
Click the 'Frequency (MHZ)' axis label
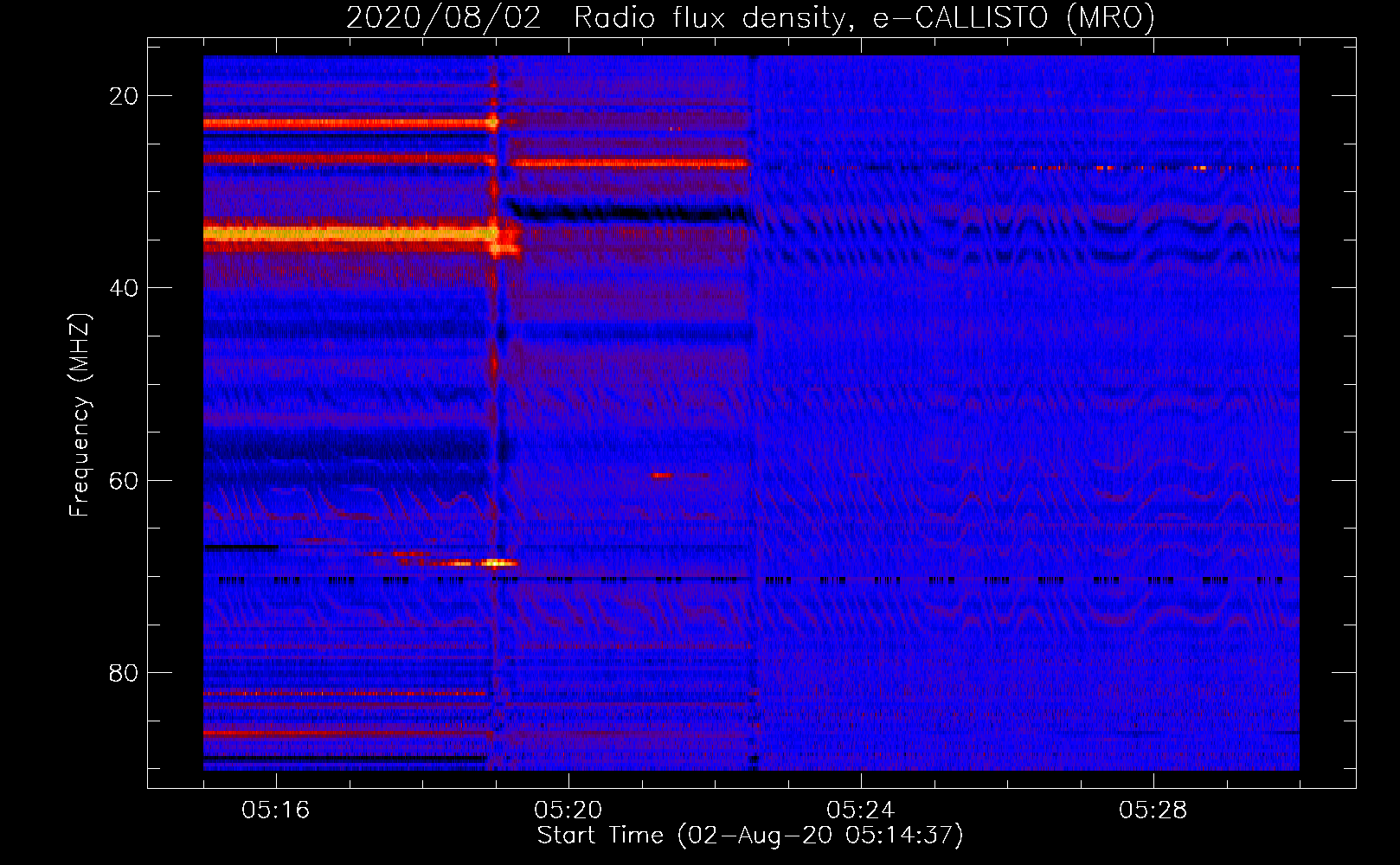click(x=80, y=416)
